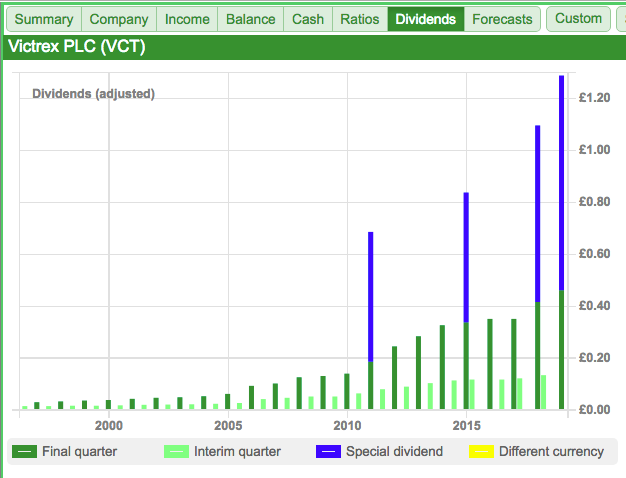Screen dimensions: 626x478
Task: Select the active Dividends tab
Action: pos(426,19)
